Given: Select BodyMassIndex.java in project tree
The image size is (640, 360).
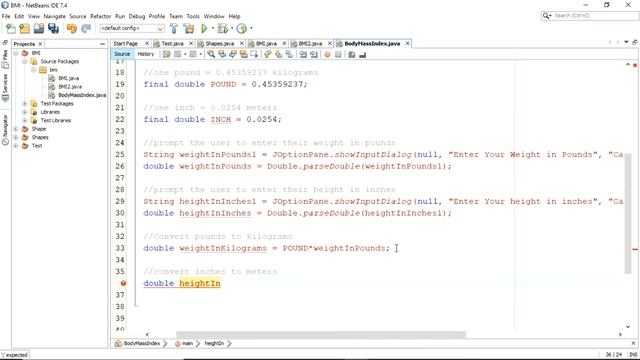Looking at the screenshot, I should tap(82, 95).
